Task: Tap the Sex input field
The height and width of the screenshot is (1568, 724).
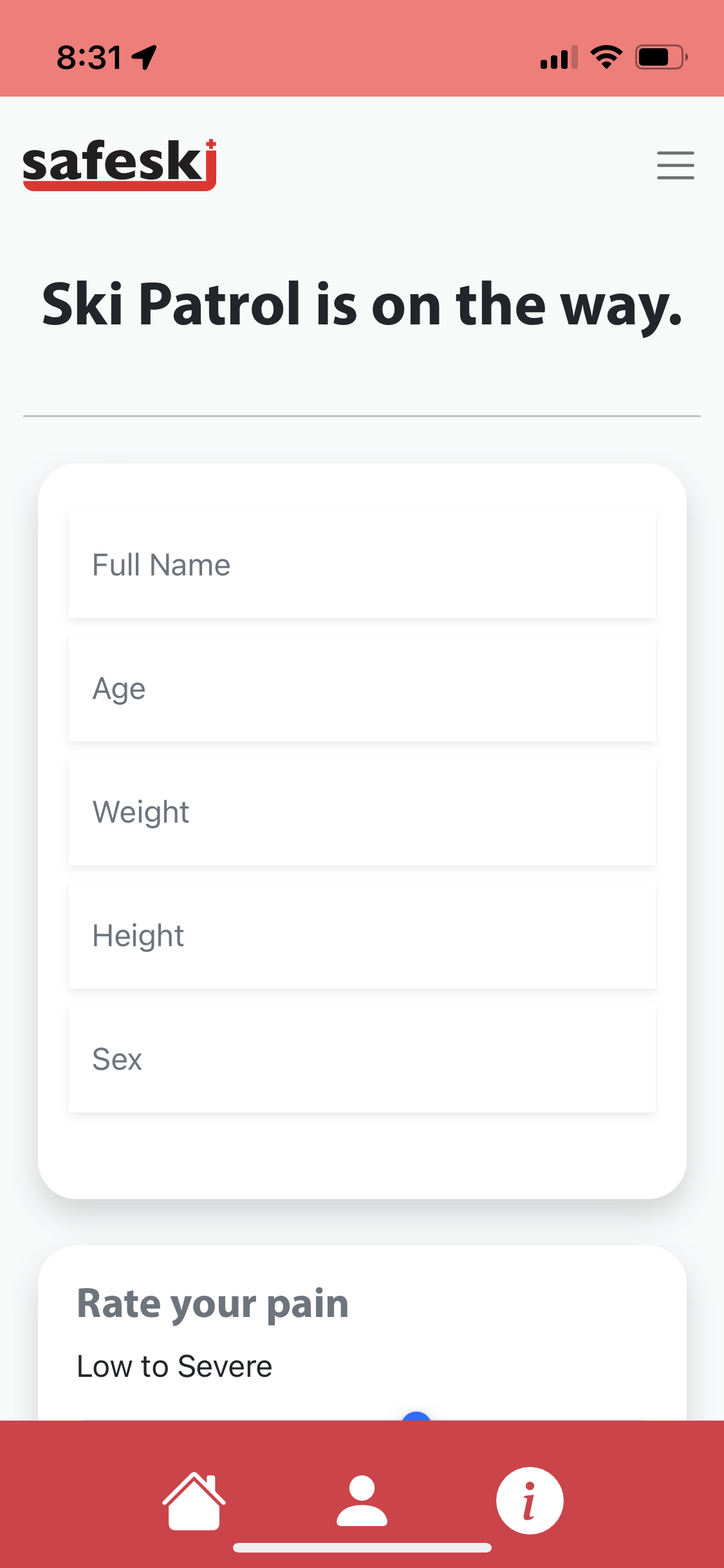Action: point(362,1059)
